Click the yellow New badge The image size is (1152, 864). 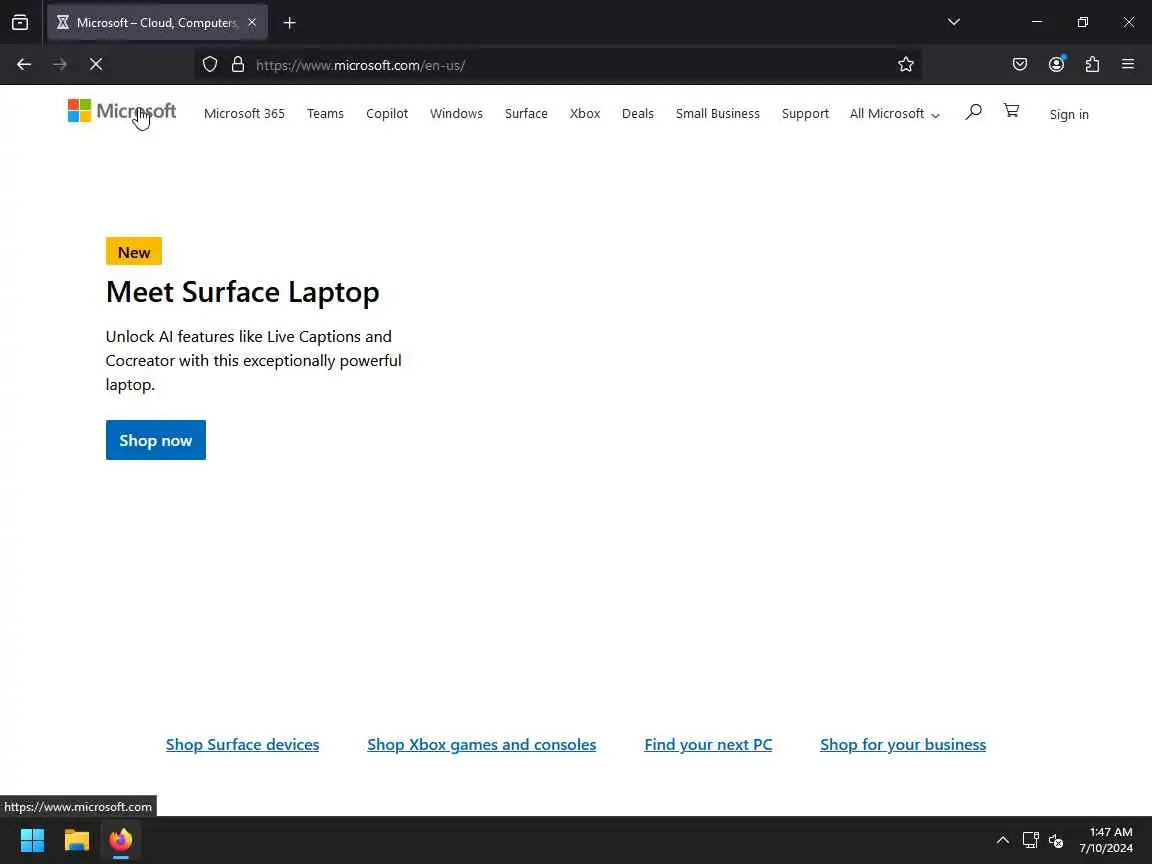pyautogui.click(x=134, y=251)
